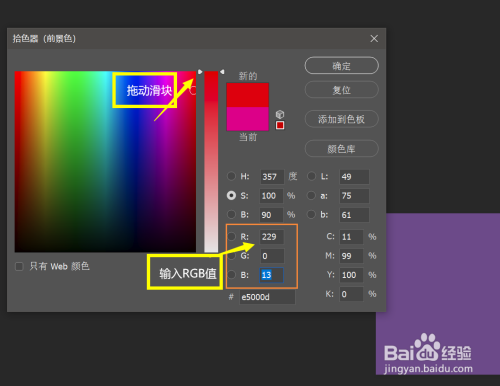Click the Y yellow field showing 100

(x=351, y=275)
